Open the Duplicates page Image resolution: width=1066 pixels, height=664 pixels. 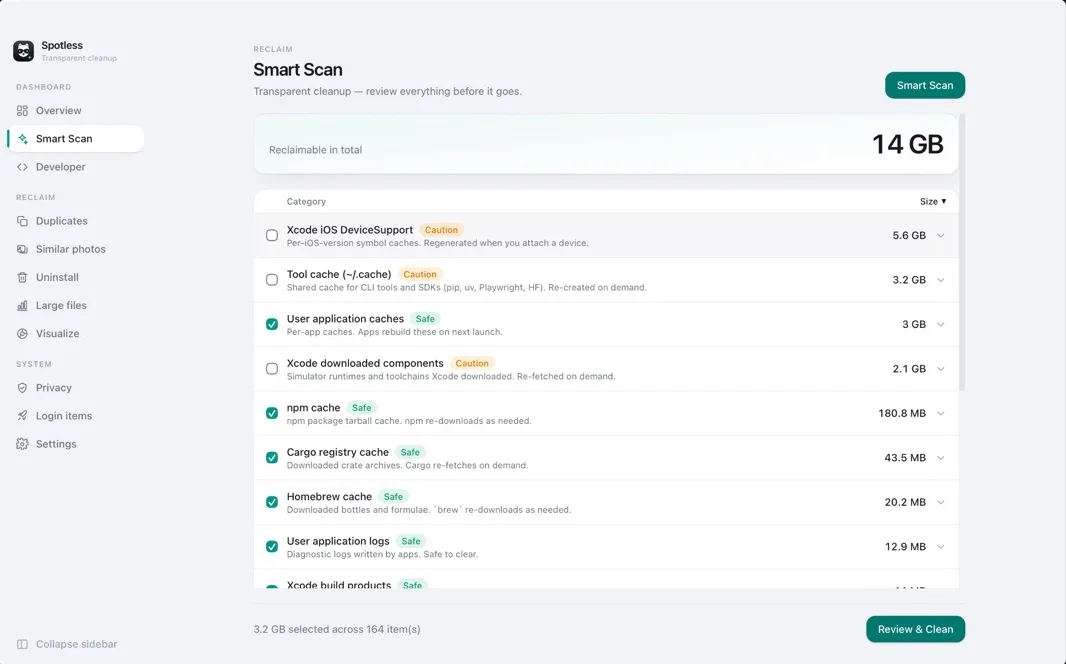coord(75,222)
